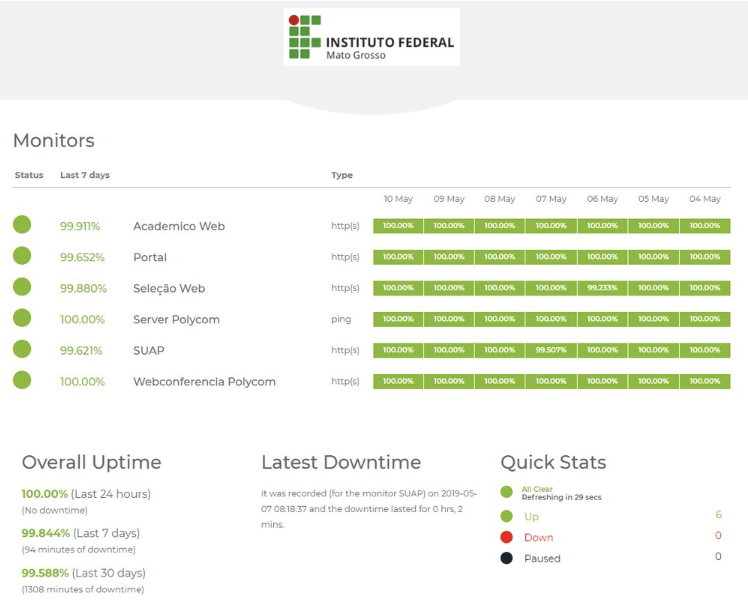748x610 pixels.
Task: Click green status dot for Portal
Action: 22,256
